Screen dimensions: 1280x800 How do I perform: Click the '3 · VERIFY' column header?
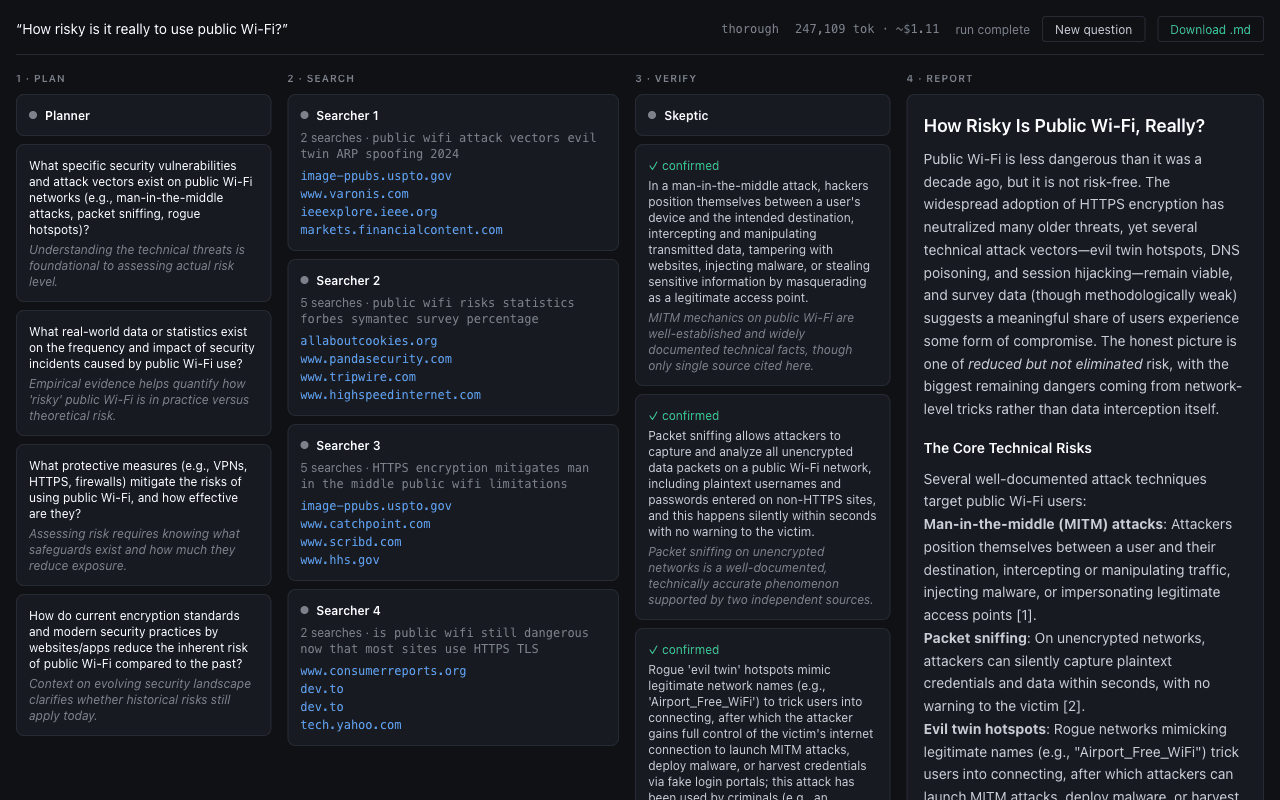click(x=666, y=79)
